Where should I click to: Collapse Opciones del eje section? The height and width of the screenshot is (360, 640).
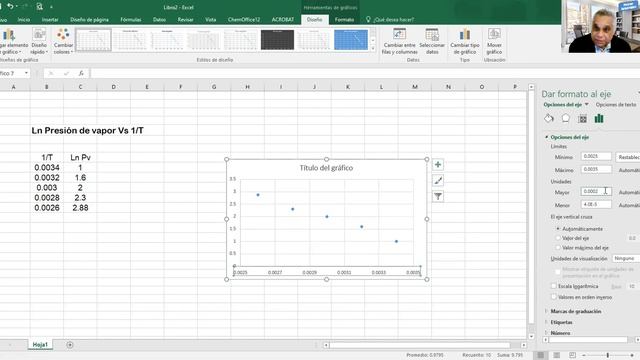pos(547,137)
